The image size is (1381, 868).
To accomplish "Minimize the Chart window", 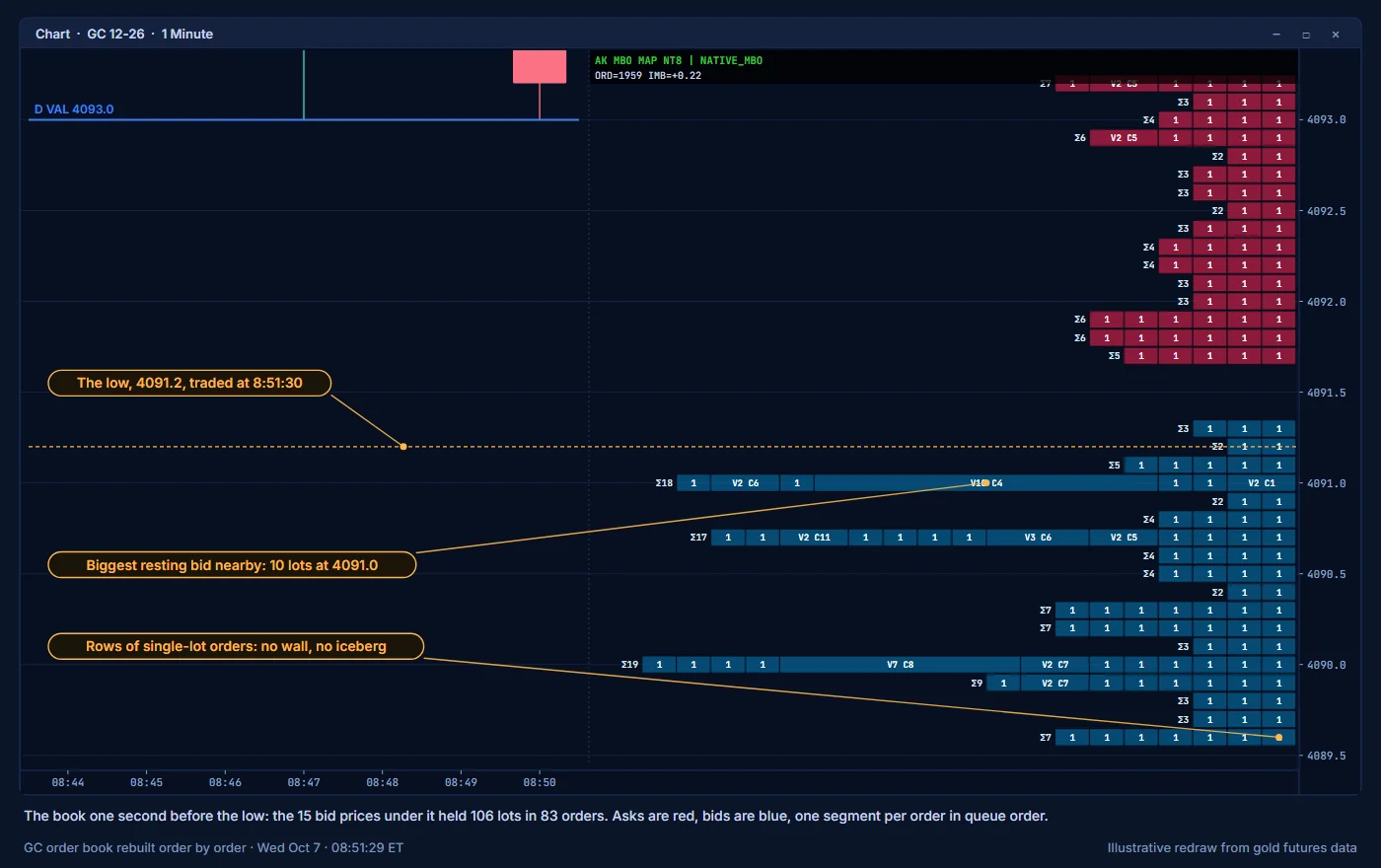I will click(1276, 35).
